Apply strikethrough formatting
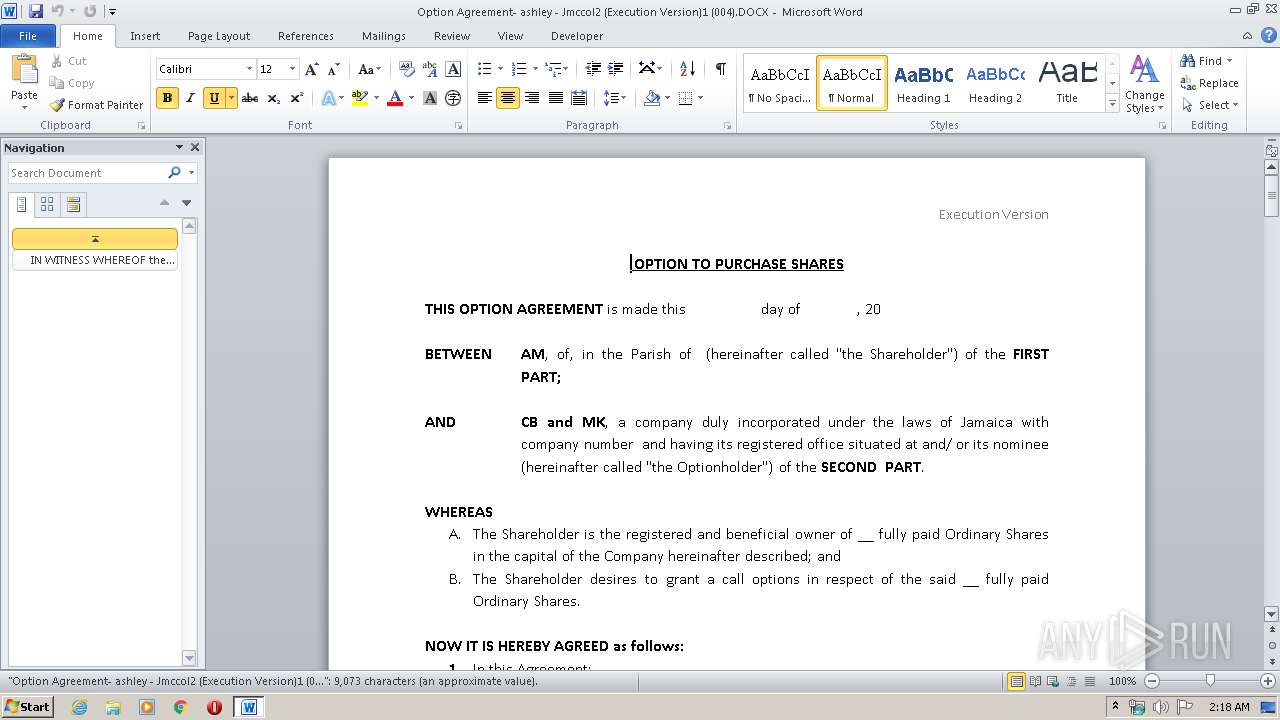The image size is (1280, 720). point(250,98)
